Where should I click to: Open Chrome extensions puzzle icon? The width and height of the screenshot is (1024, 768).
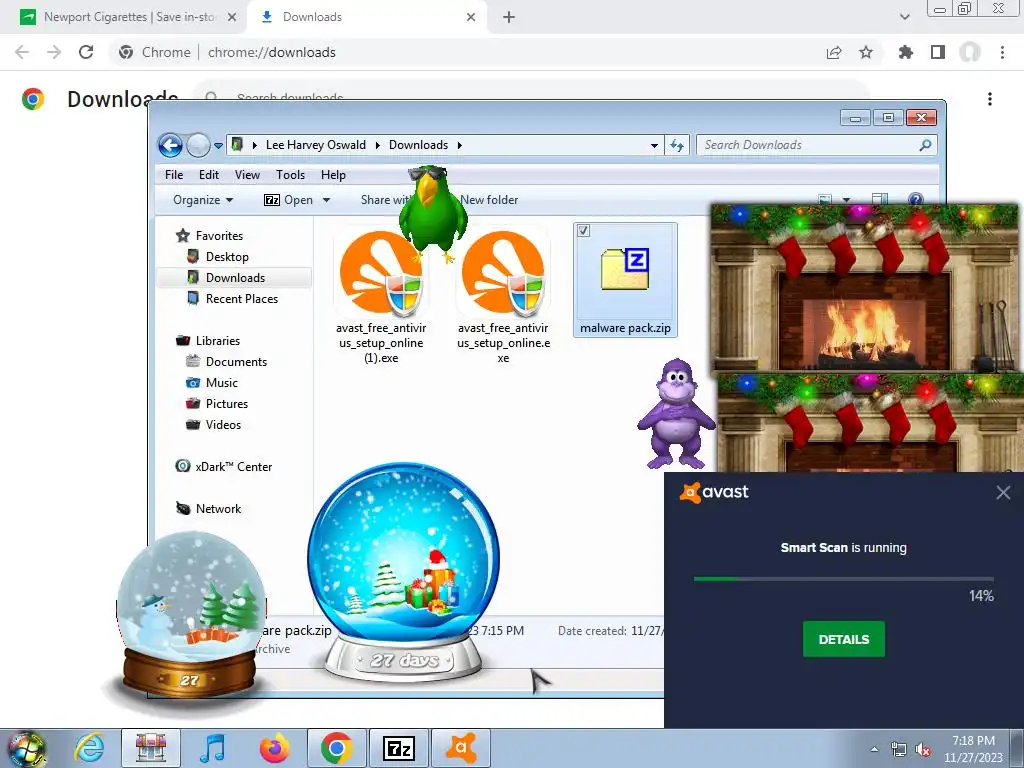pos(905,52)
